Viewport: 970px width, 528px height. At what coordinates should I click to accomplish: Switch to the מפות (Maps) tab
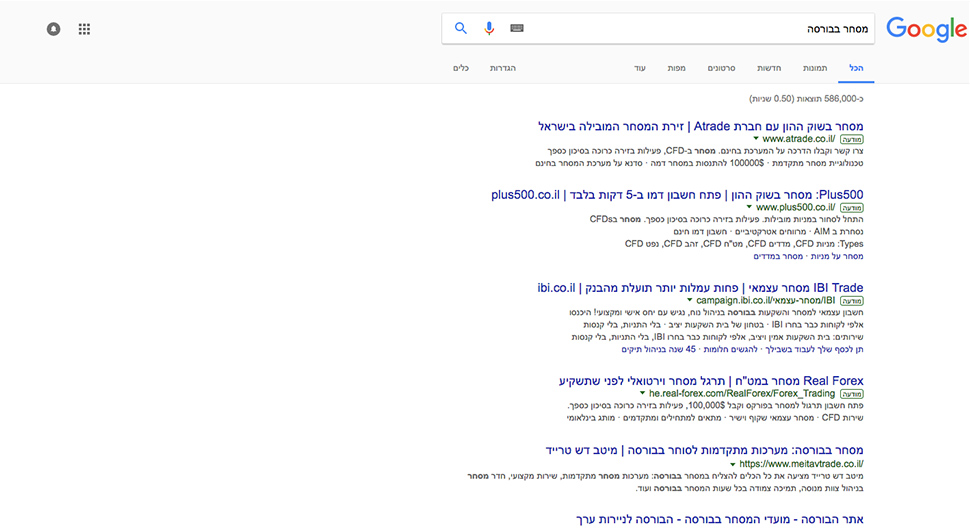[676, 68]
